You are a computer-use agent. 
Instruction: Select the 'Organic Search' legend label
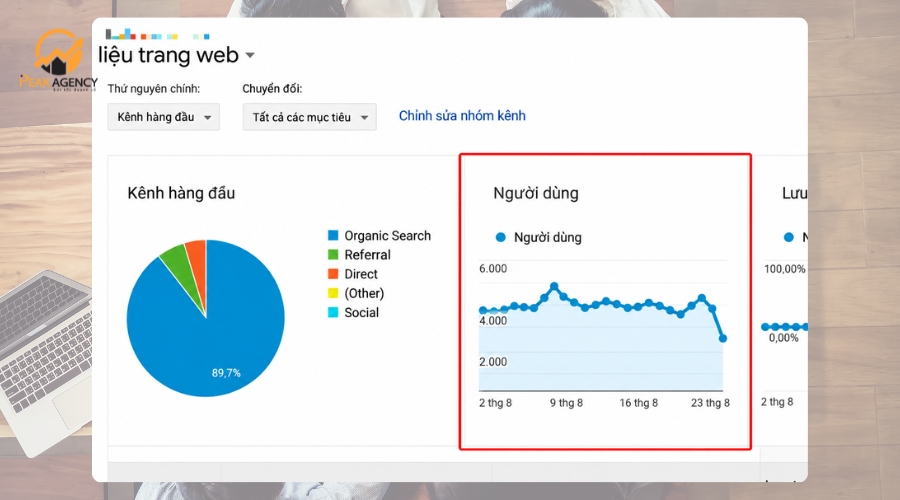(x=387, y=236)
